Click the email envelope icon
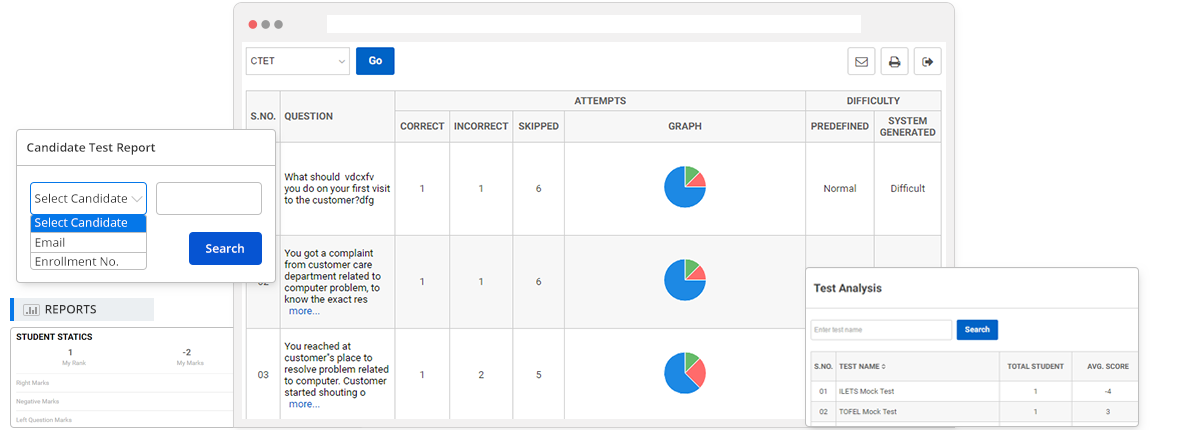 (x=861, y=62)
